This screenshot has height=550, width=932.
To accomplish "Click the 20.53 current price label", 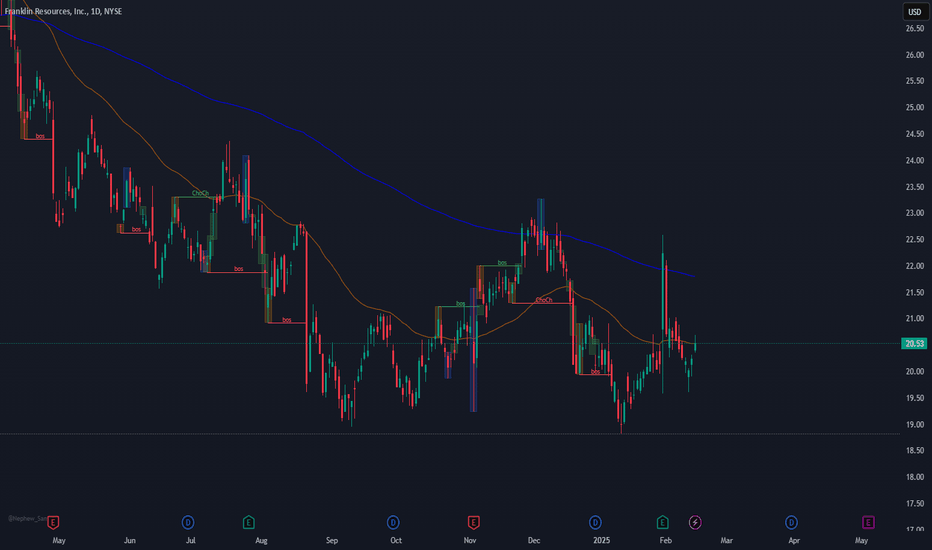I will click(914, 344).
